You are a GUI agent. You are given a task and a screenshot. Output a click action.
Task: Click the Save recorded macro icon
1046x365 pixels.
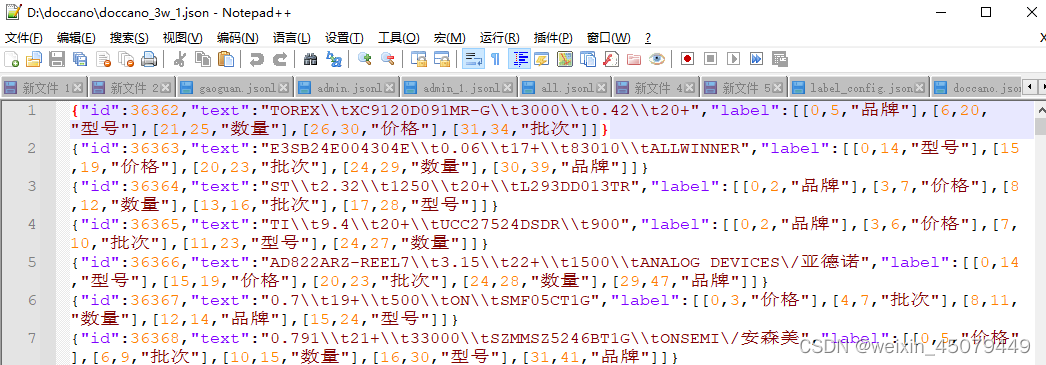(x=780, y=59)
